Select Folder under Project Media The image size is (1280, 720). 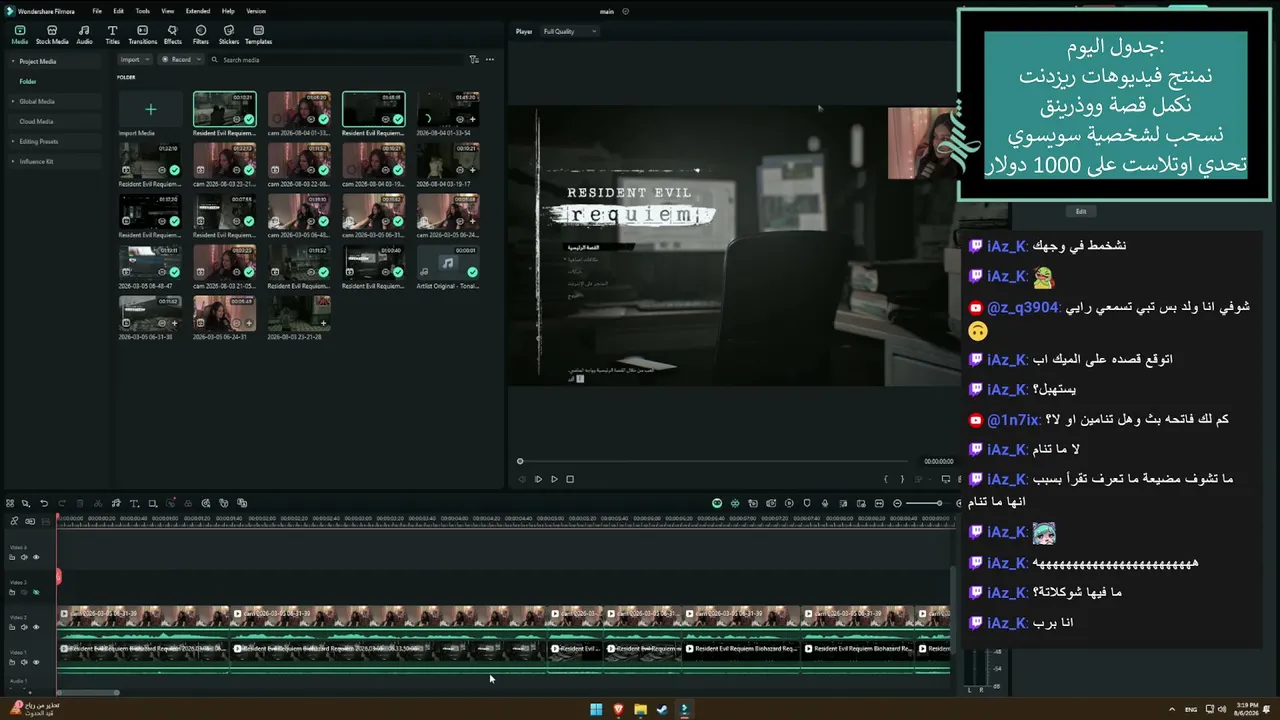pos(28,81)
